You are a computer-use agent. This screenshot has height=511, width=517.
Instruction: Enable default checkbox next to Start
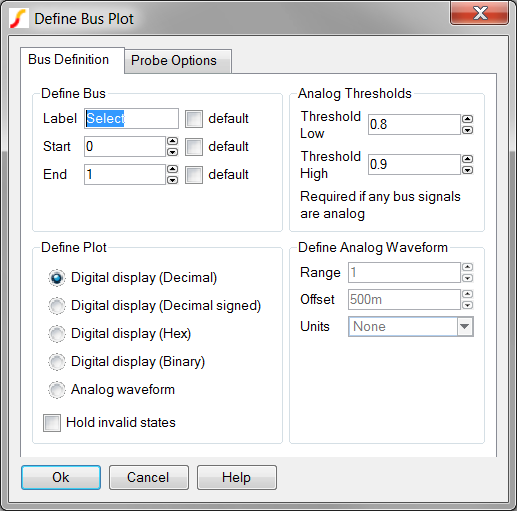pos(194,147)
